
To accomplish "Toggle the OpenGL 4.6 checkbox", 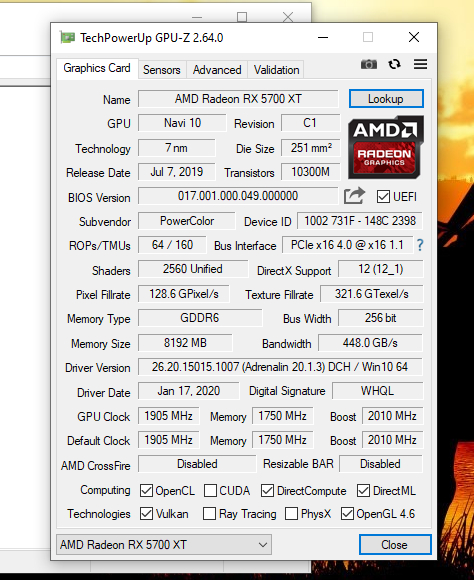I will coord(347,513).
